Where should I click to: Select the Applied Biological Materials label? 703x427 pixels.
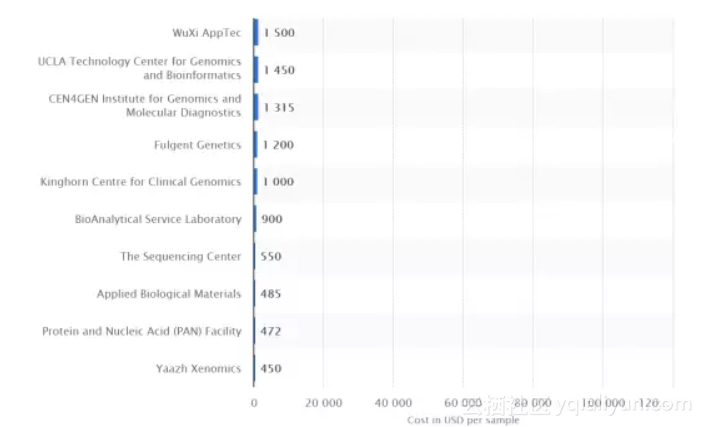169,294
